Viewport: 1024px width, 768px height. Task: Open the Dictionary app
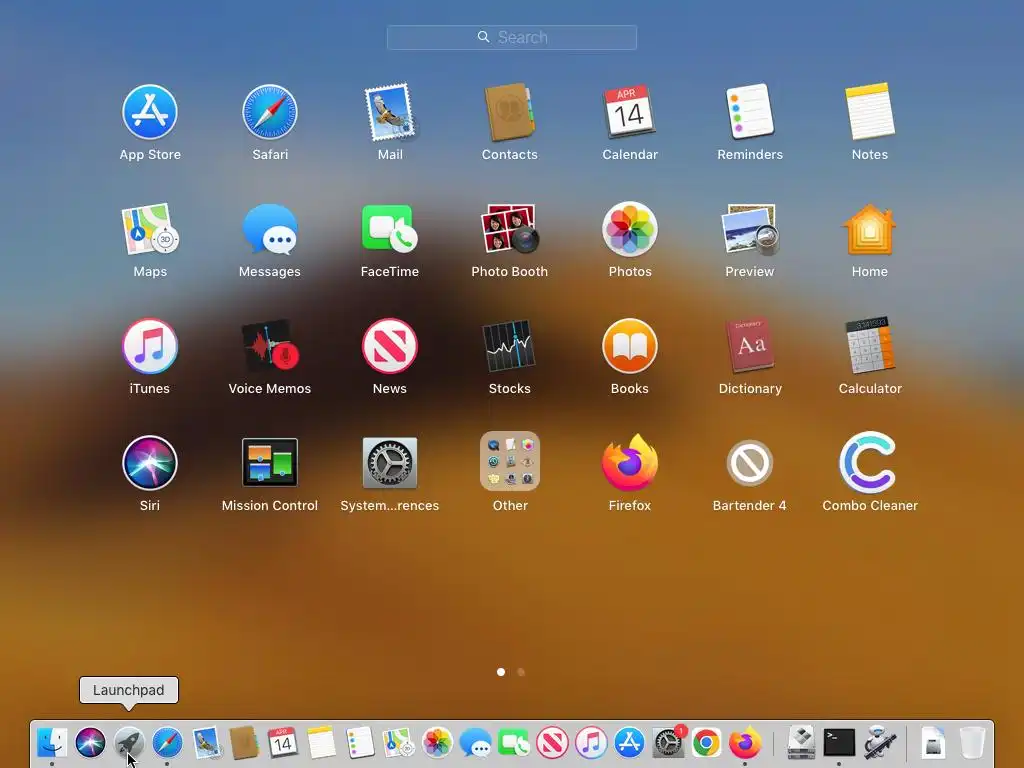pyautogui.click(x=750, y=345)
